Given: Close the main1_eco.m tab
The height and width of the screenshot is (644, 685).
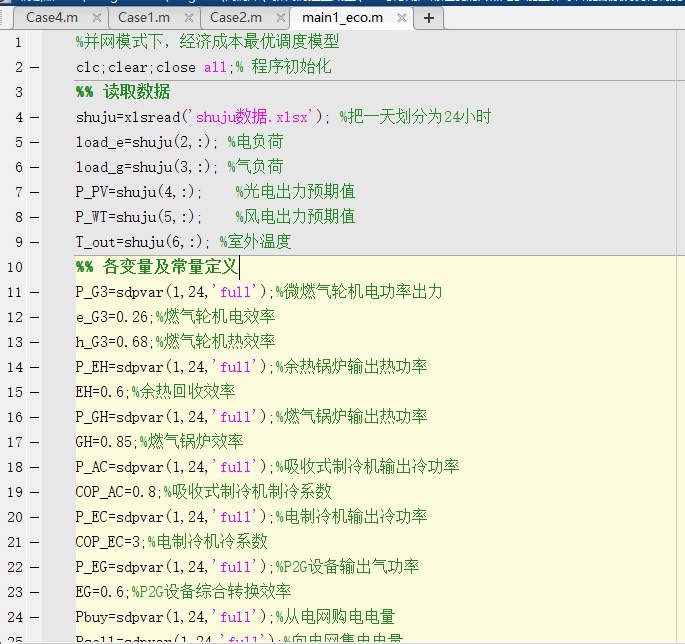Looking at the screenshot, I should tap(402, 18).
